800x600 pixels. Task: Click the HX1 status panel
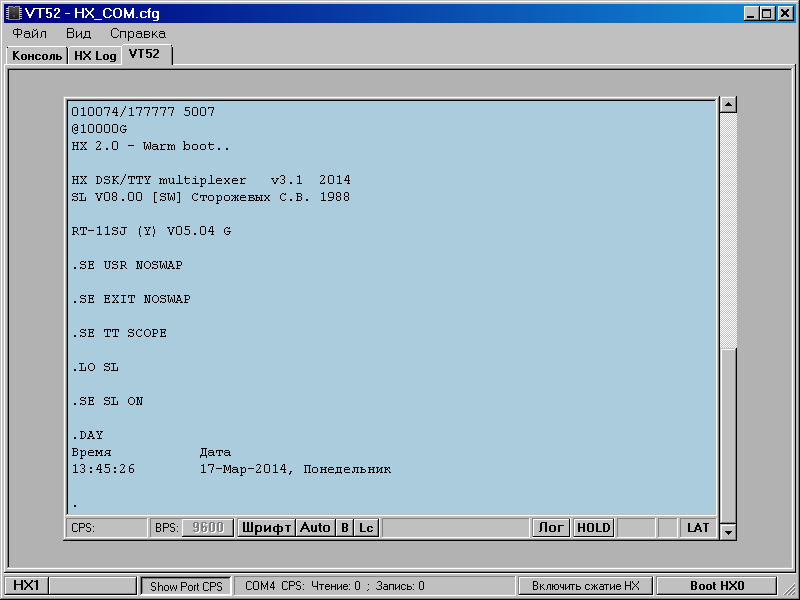[25, 586]
